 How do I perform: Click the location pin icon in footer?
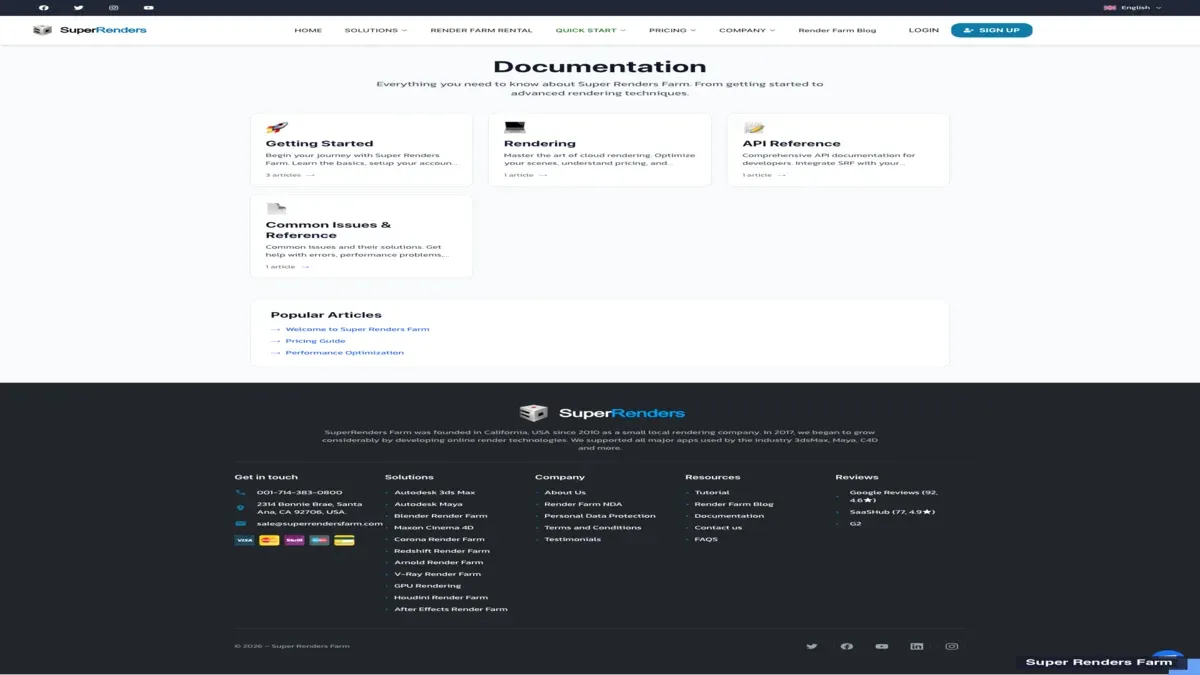click(x=240, y=508)
